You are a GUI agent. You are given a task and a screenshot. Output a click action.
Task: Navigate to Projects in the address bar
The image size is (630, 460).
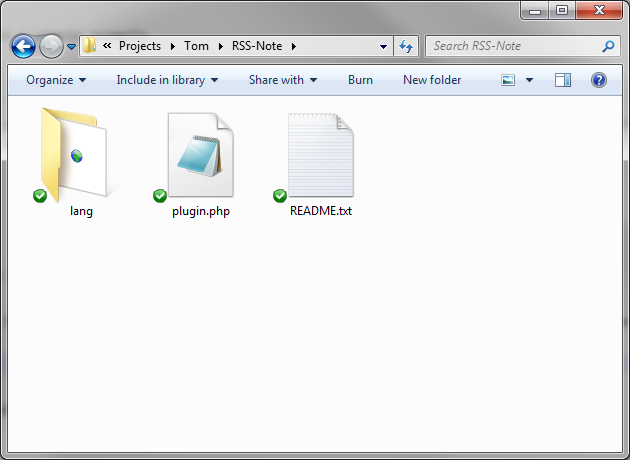click(x=140, y=46)
